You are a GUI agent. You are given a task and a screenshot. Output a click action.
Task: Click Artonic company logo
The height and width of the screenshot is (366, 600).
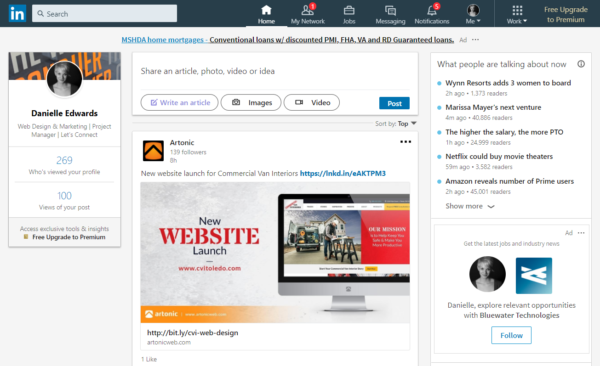(x=153, y=150)
